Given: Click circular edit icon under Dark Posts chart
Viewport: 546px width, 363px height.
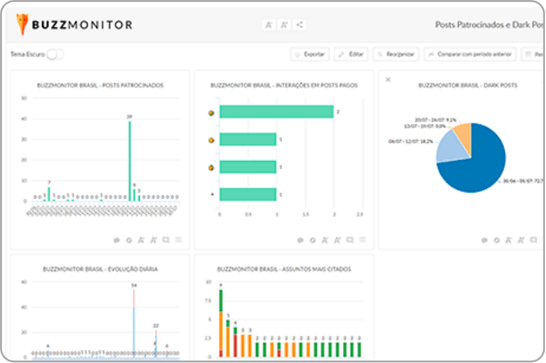Looking at the screenshot, I should coord(497,240).
